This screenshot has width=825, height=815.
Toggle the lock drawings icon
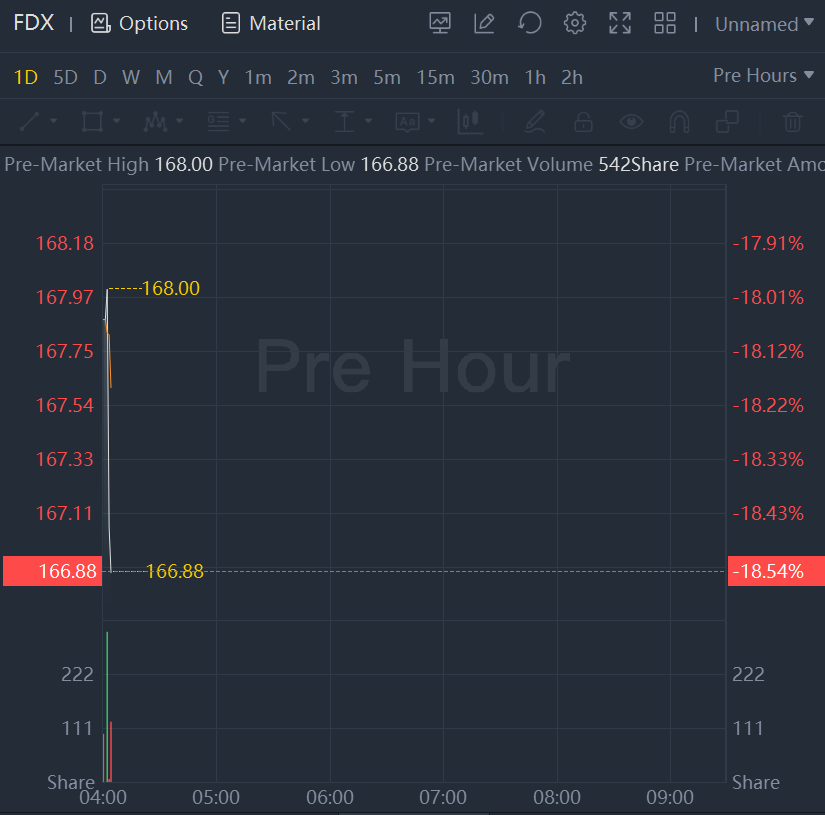tap(582, 122)
